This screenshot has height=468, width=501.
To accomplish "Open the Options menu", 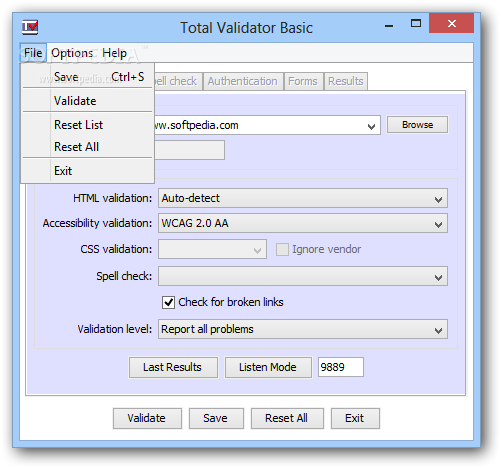I will (x=72, y=53).
